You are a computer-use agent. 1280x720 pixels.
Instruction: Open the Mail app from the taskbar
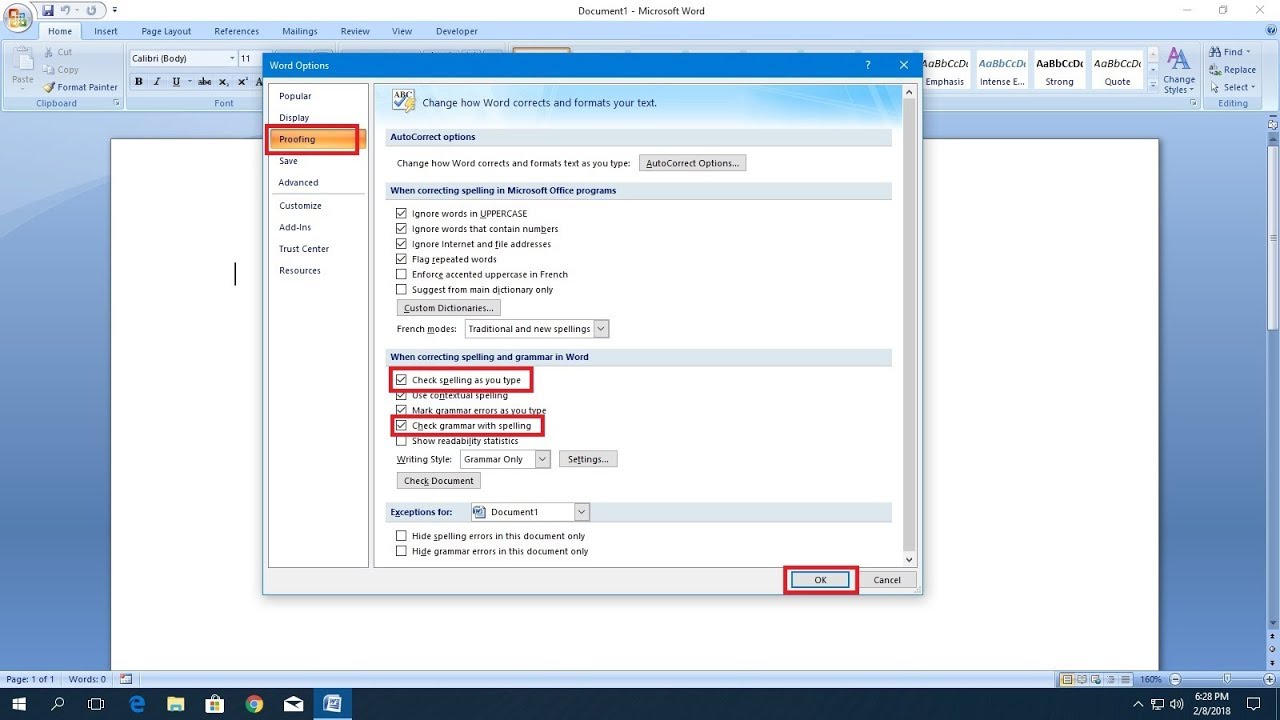(293, 704)
